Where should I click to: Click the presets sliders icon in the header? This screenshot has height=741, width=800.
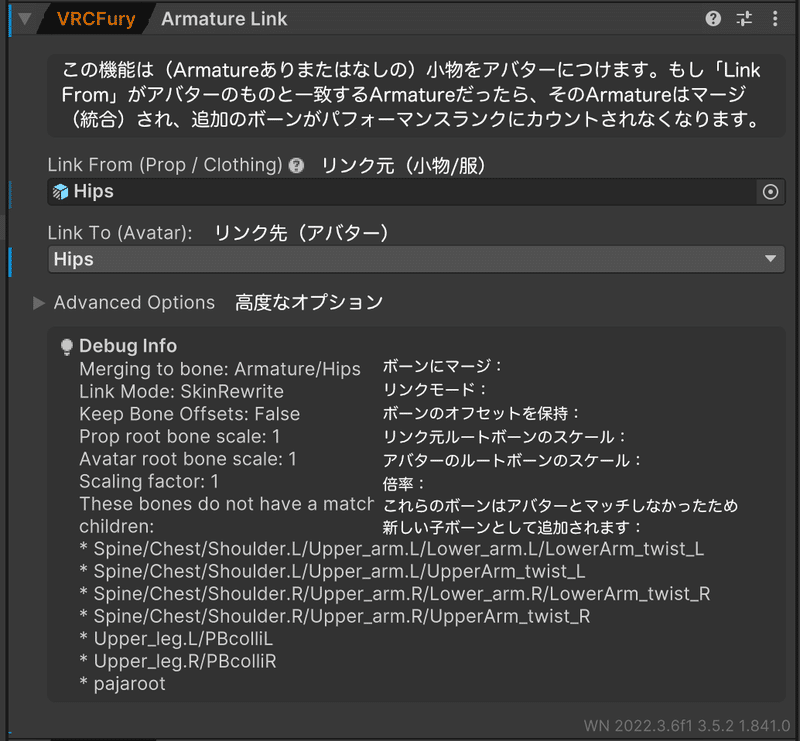click(742, 18)
